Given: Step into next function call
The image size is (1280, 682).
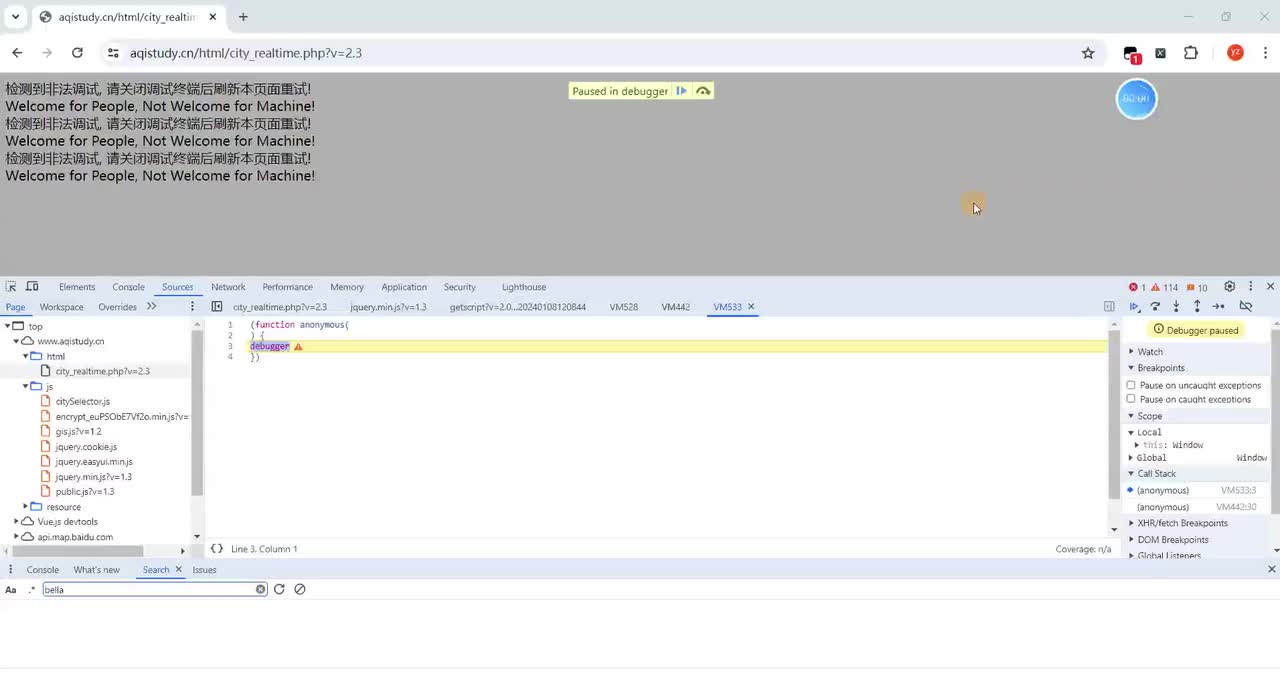Looking at the screenshot, I should coord(1176,307).
